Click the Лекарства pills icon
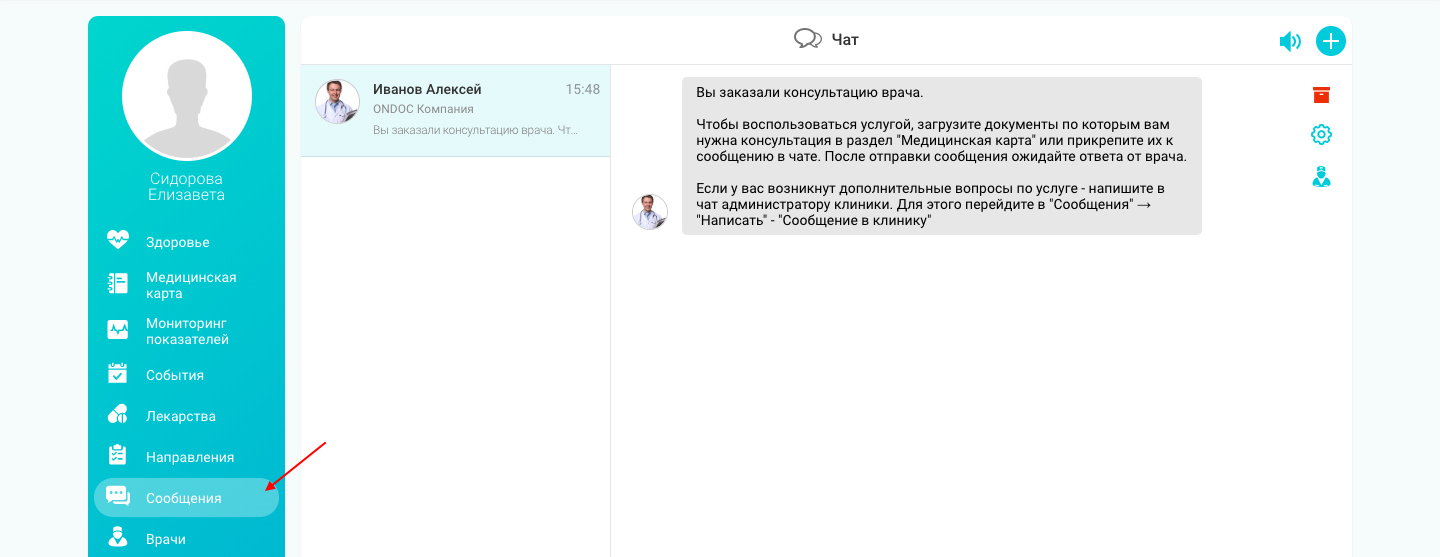Viewport: 1440px width, 557px height. (x=118, y=415)
